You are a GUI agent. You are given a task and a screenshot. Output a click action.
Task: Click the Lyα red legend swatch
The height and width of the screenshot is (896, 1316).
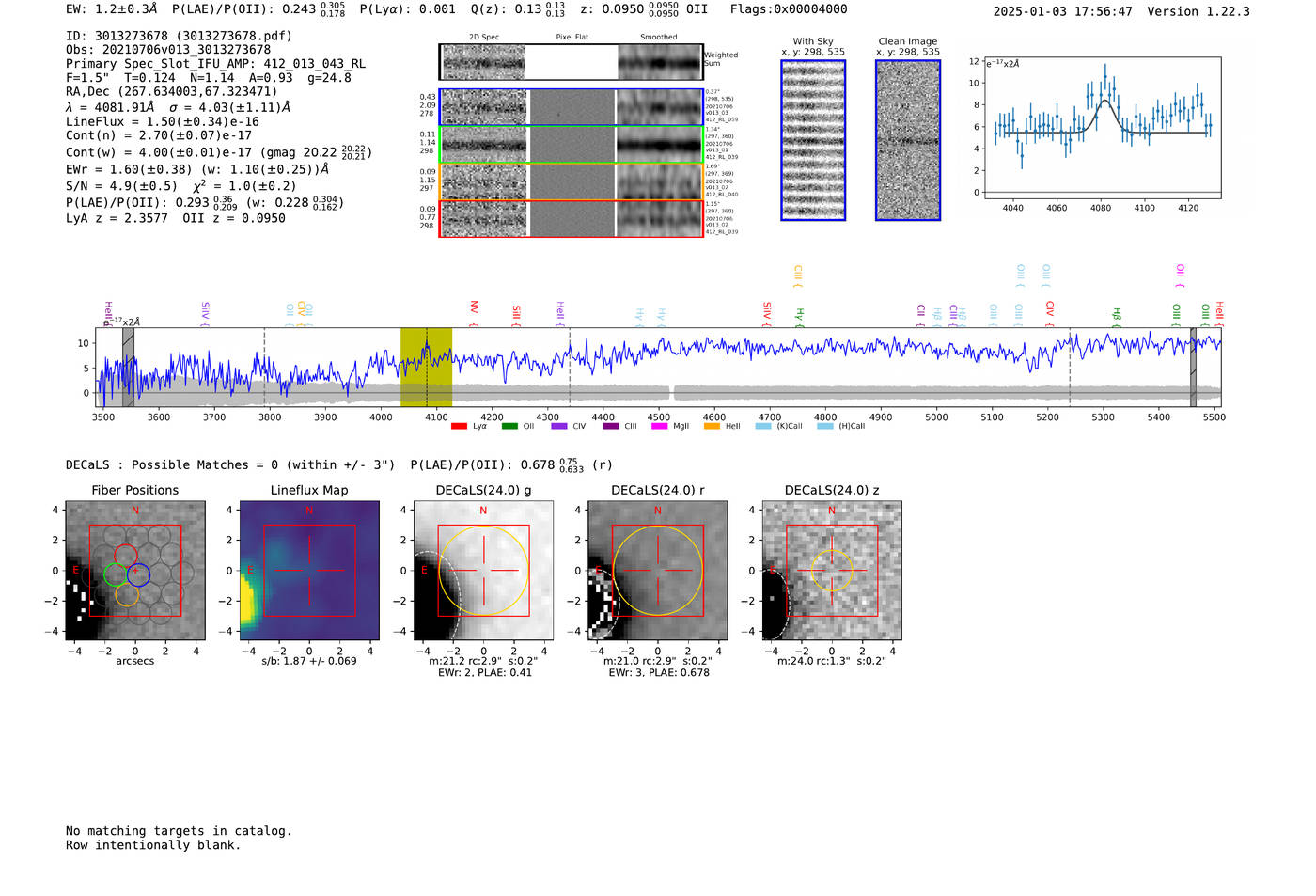(x=459, y=426)
